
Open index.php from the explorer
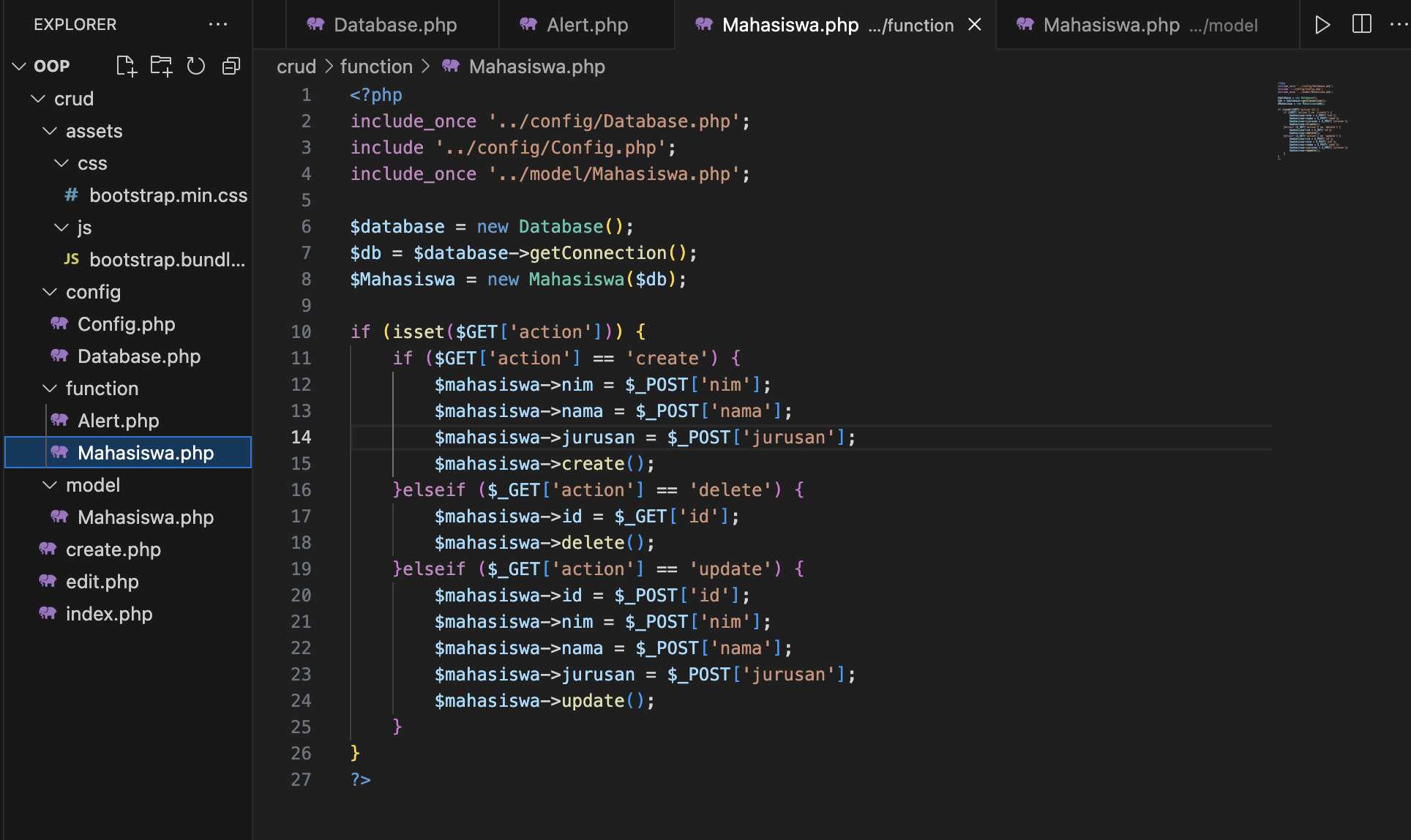pyautogui.click(x=109, y=614)
